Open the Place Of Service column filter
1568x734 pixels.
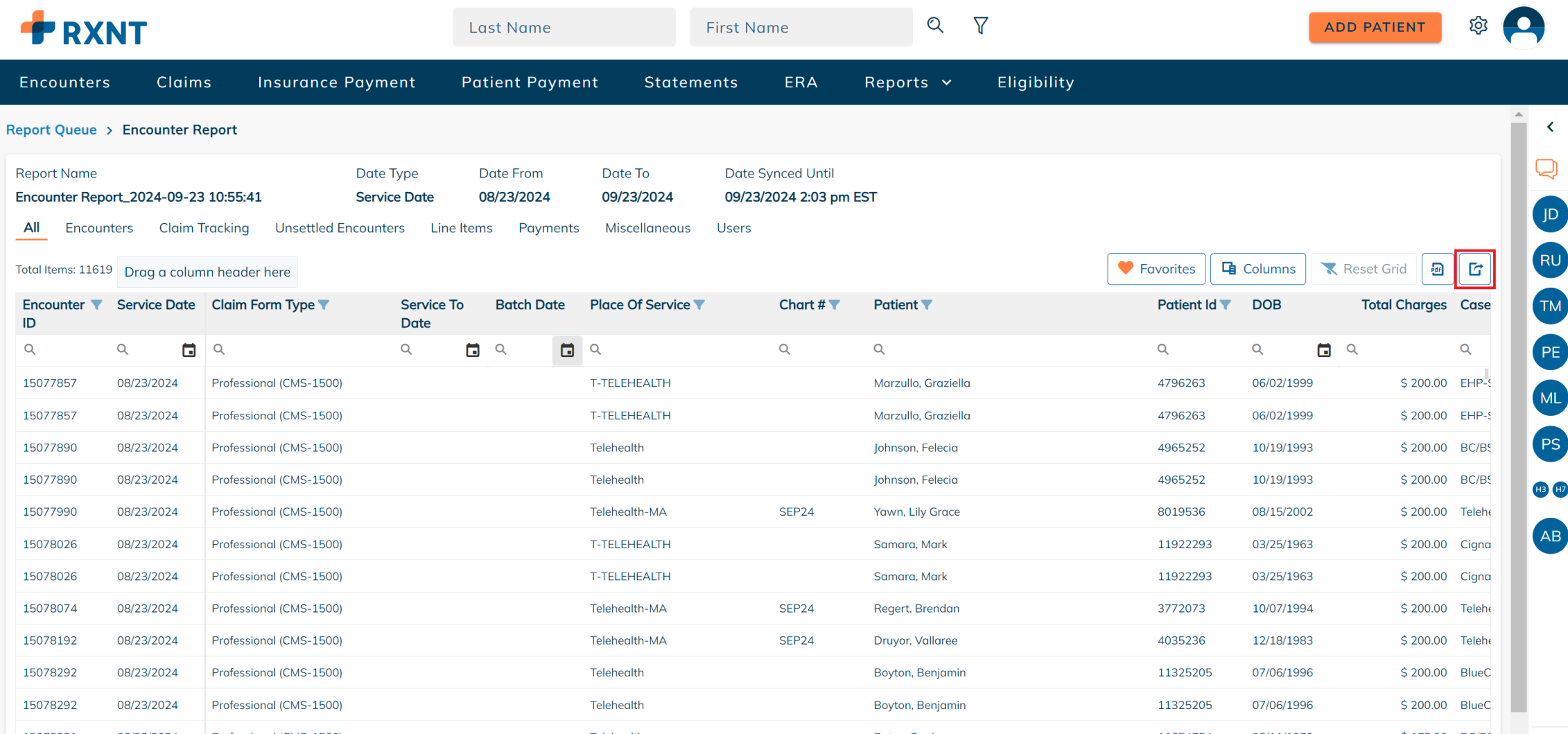click(x=699, y=305)
